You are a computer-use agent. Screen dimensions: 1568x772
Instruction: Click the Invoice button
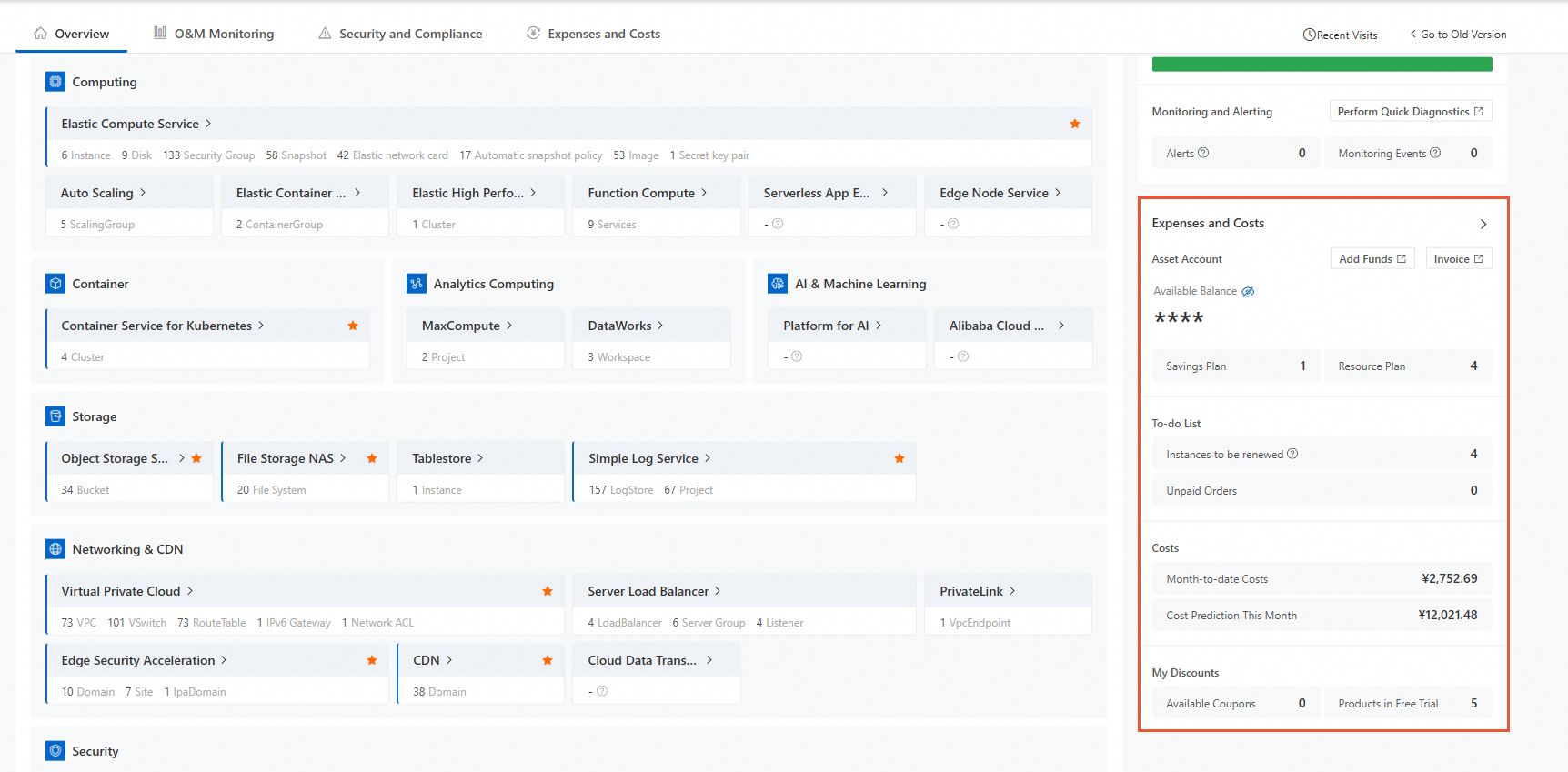pos(1459,259)
